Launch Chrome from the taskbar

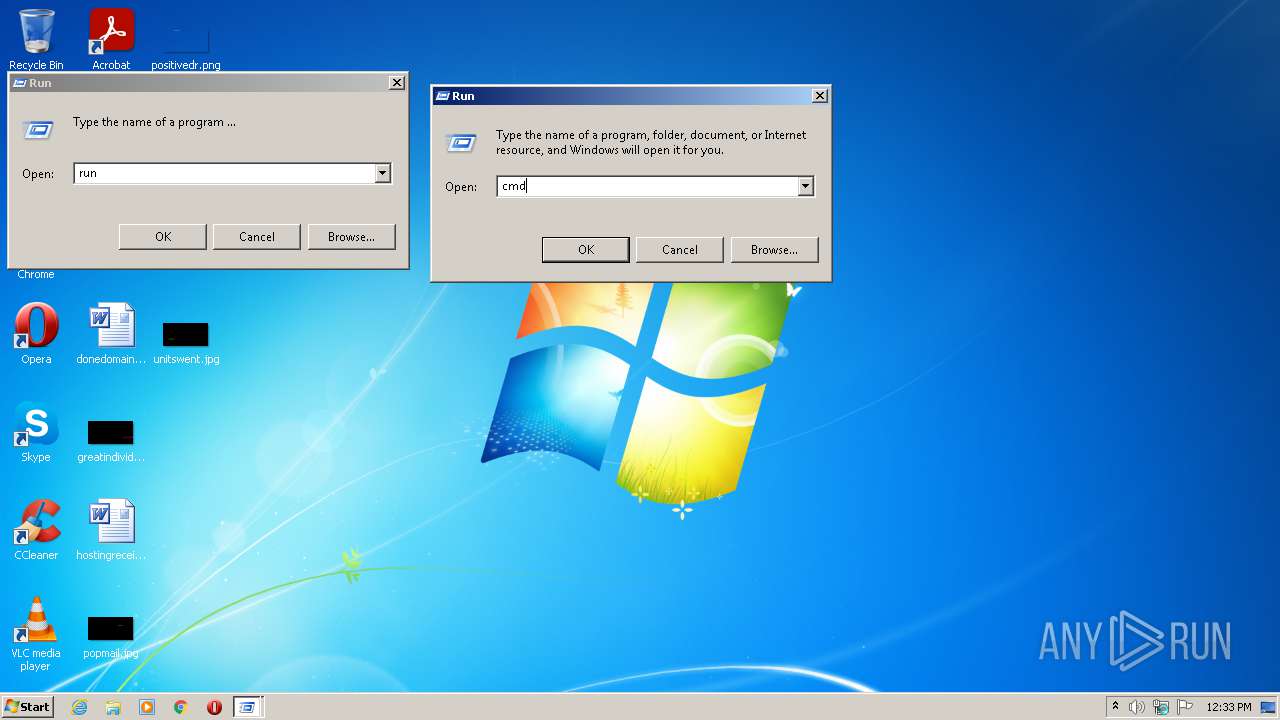pyautogui.click(x=181, y=707)
